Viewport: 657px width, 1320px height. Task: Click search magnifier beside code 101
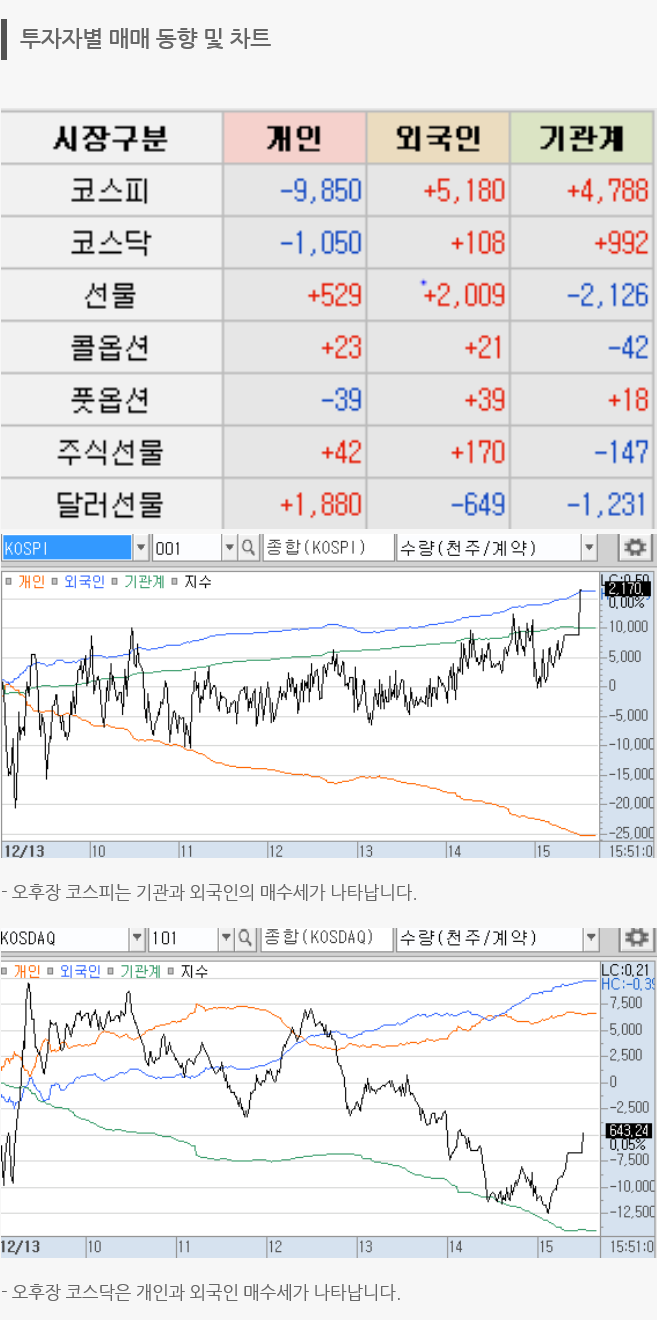245,938
